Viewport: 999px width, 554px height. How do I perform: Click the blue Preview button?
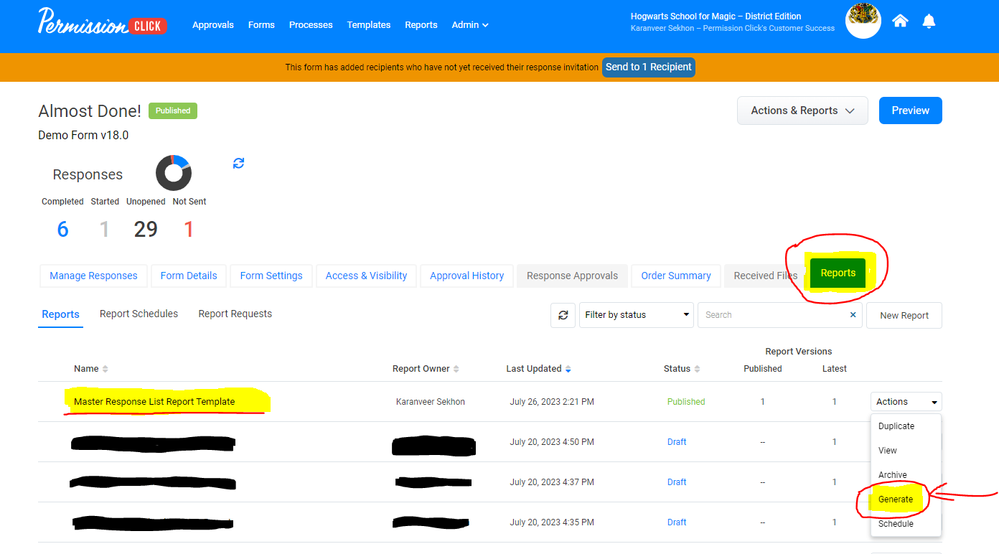(x=910, y=111)
